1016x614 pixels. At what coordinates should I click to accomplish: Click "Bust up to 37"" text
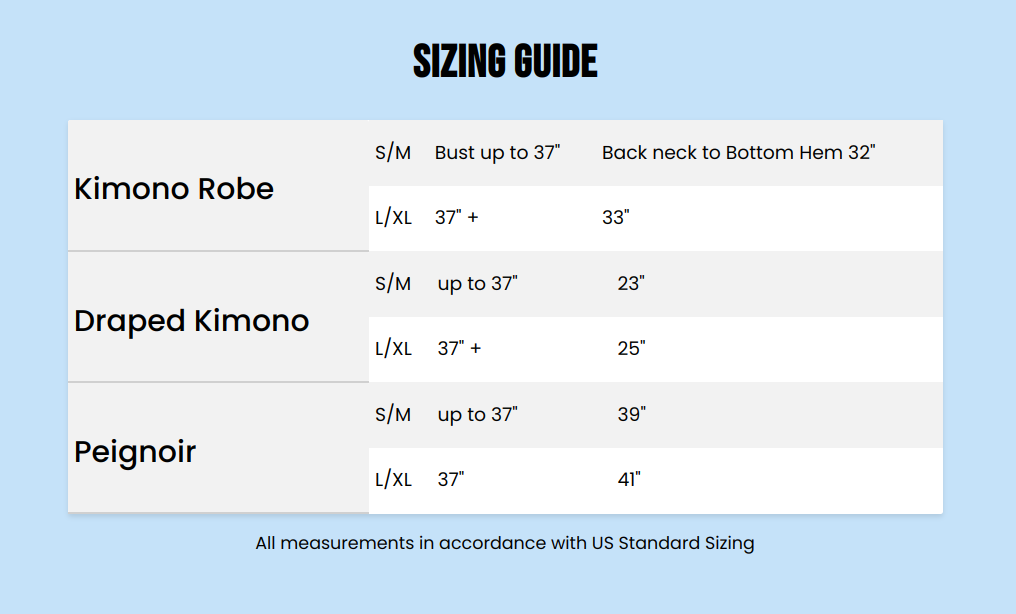click(497, 153)
